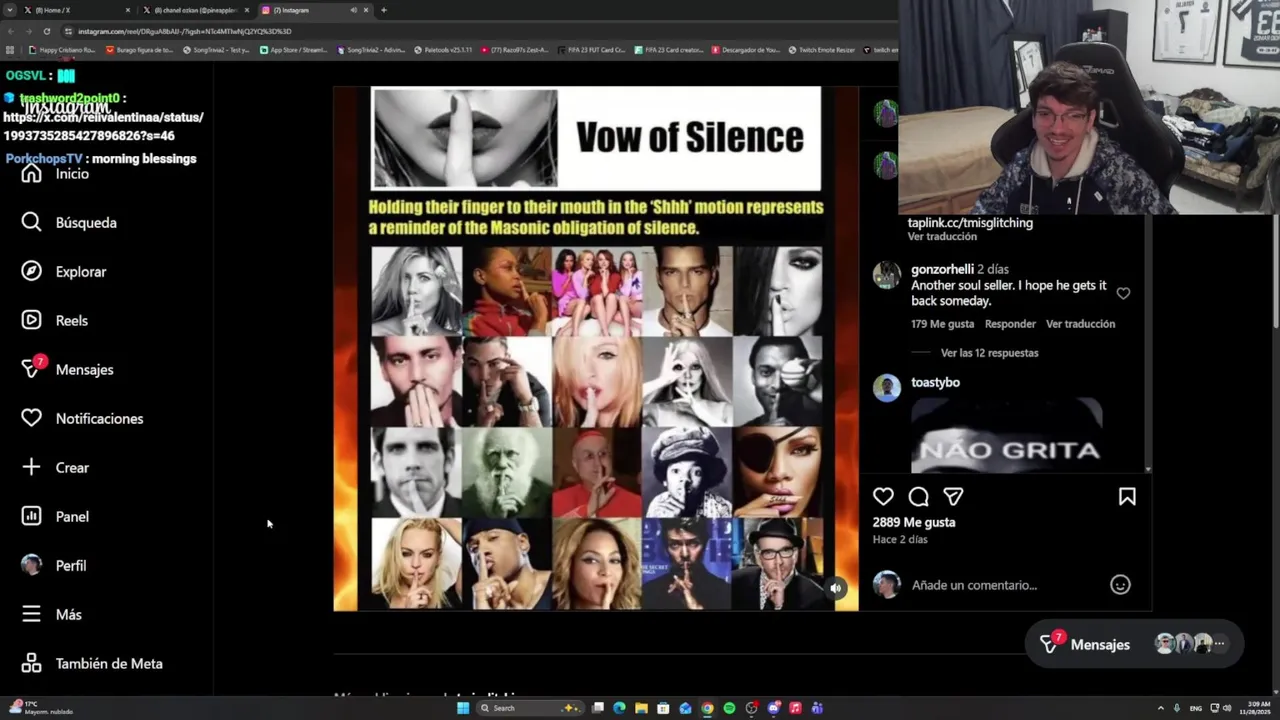Go to Explorar page
This screenshot has height=720, width=1280.
tap(64, 272)
